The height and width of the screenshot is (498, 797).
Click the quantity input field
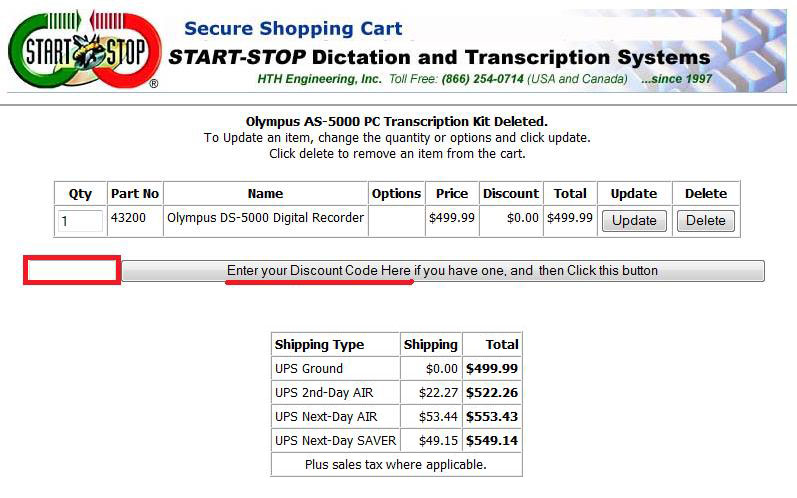80,221
